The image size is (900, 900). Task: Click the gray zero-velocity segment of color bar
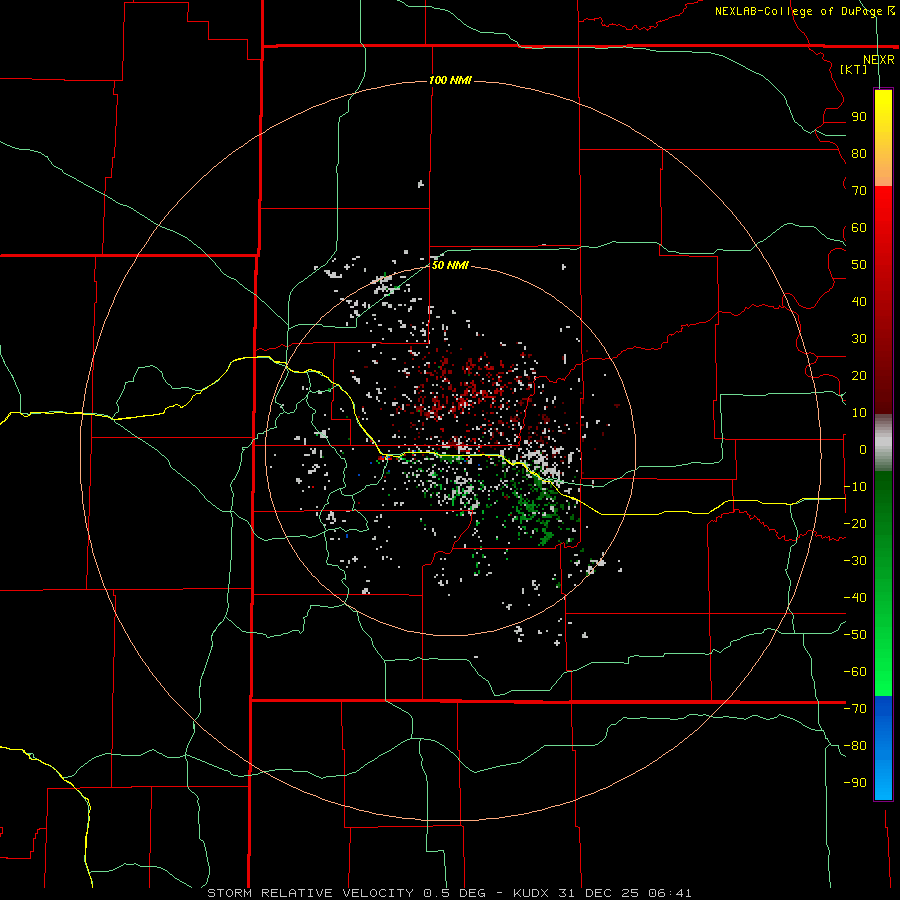point(883,443)
